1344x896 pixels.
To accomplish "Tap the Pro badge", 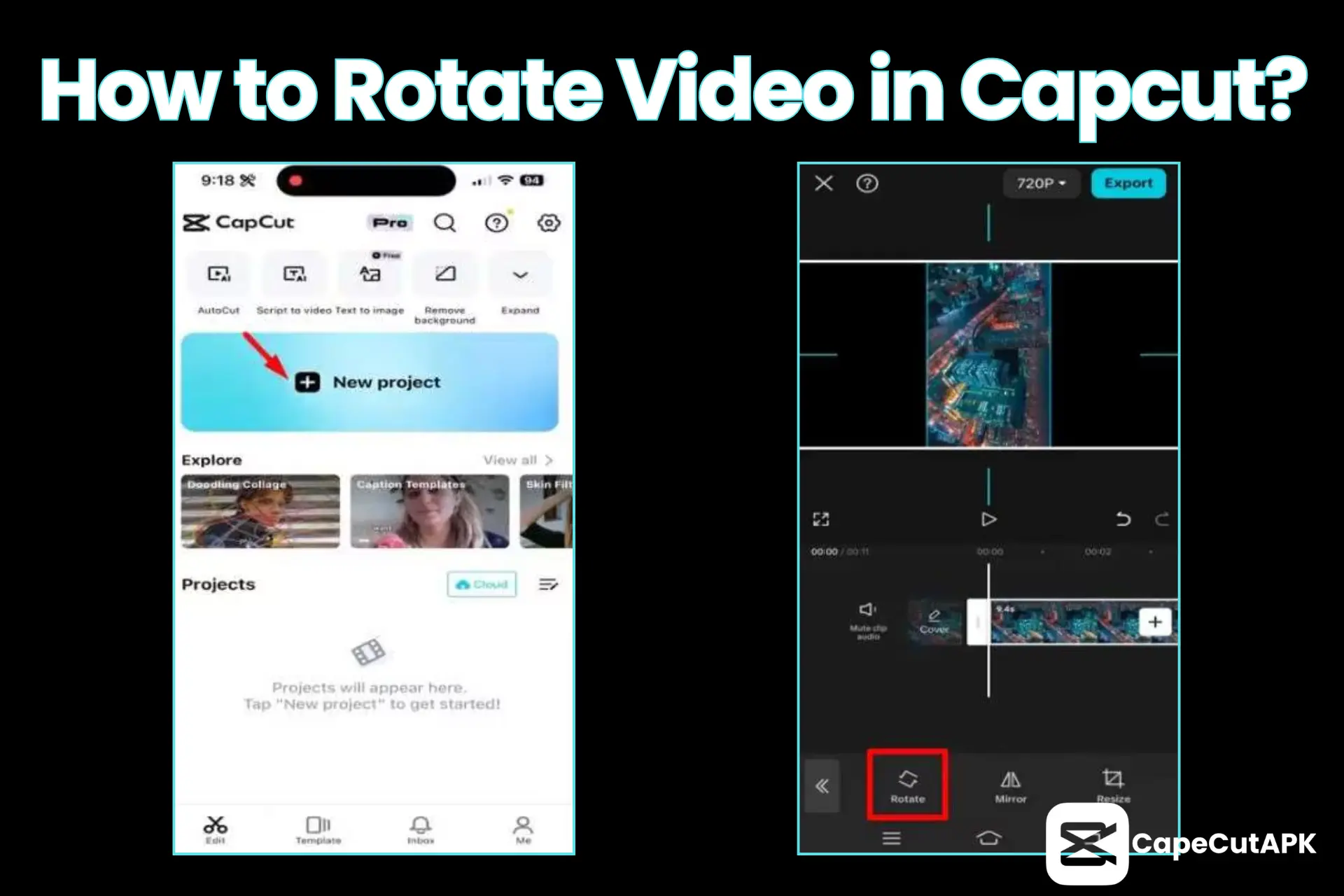I will [x=390, y=223].
